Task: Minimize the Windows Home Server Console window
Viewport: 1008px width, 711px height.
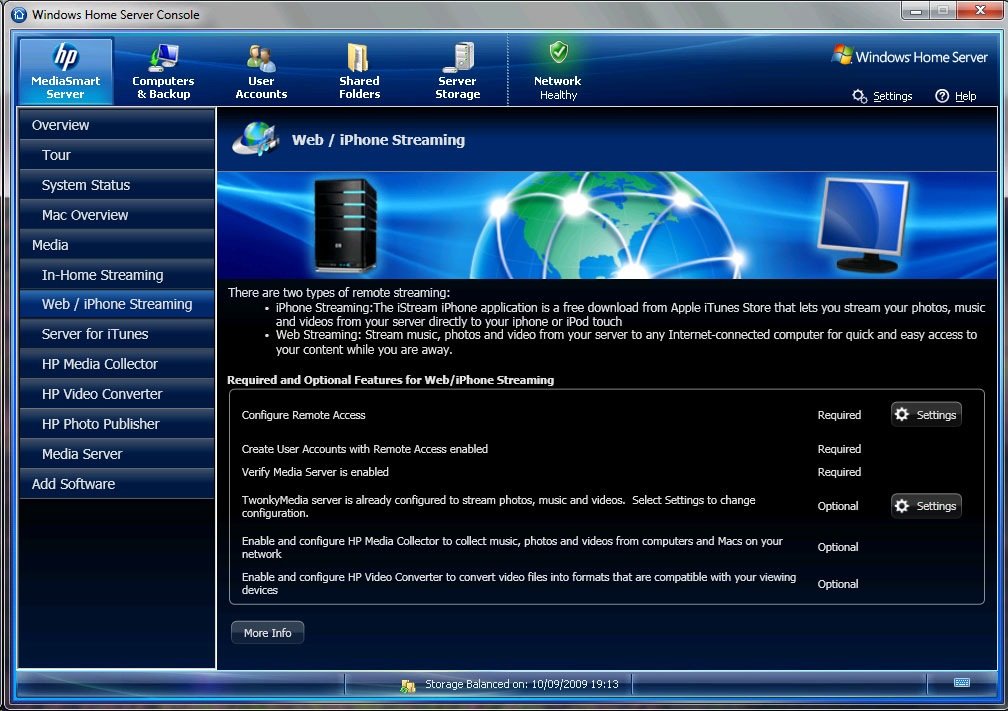Action: (915, 11)
